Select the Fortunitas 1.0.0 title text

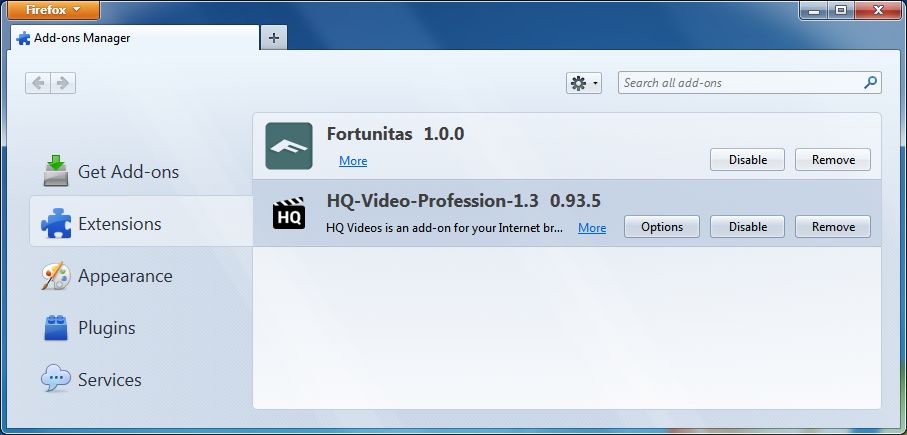click(396, 134)
